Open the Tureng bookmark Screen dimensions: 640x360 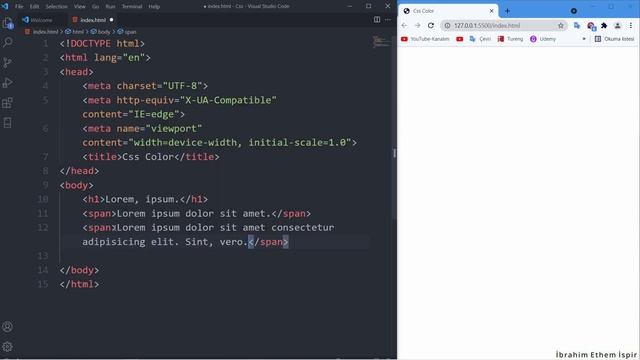point(510,39)
